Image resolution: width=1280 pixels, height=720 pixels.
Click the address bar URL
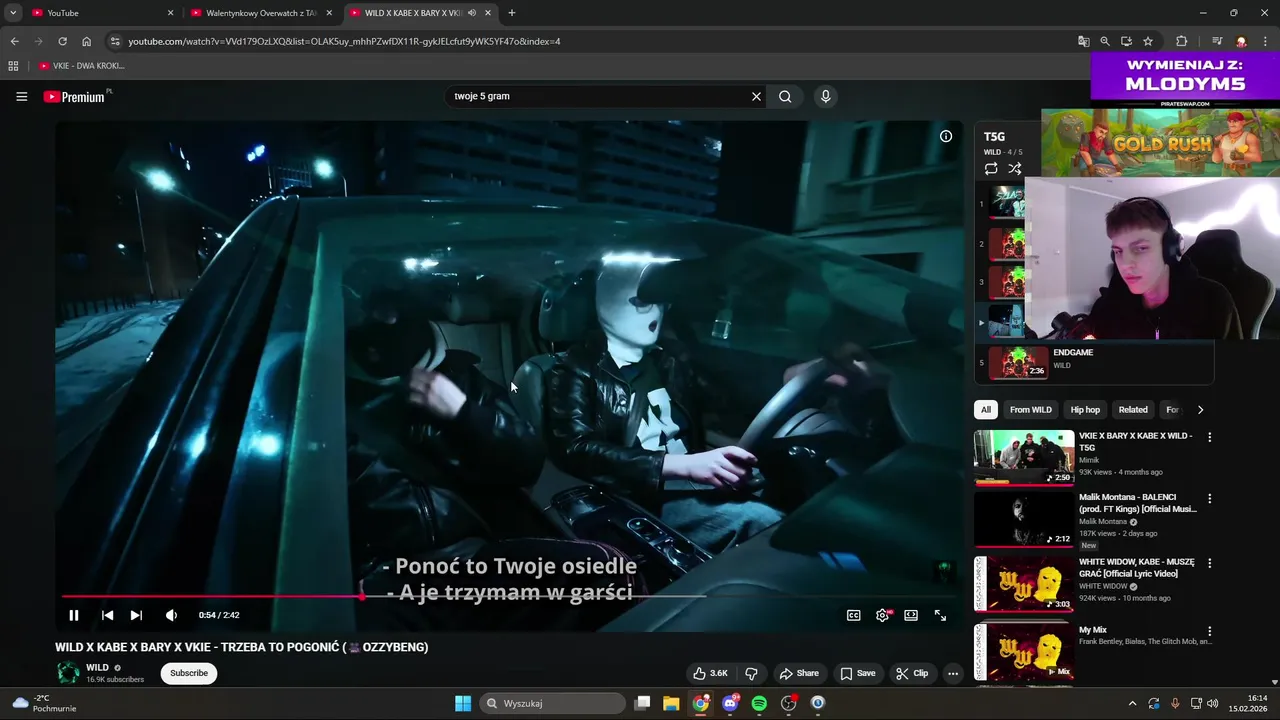(344, 41)
